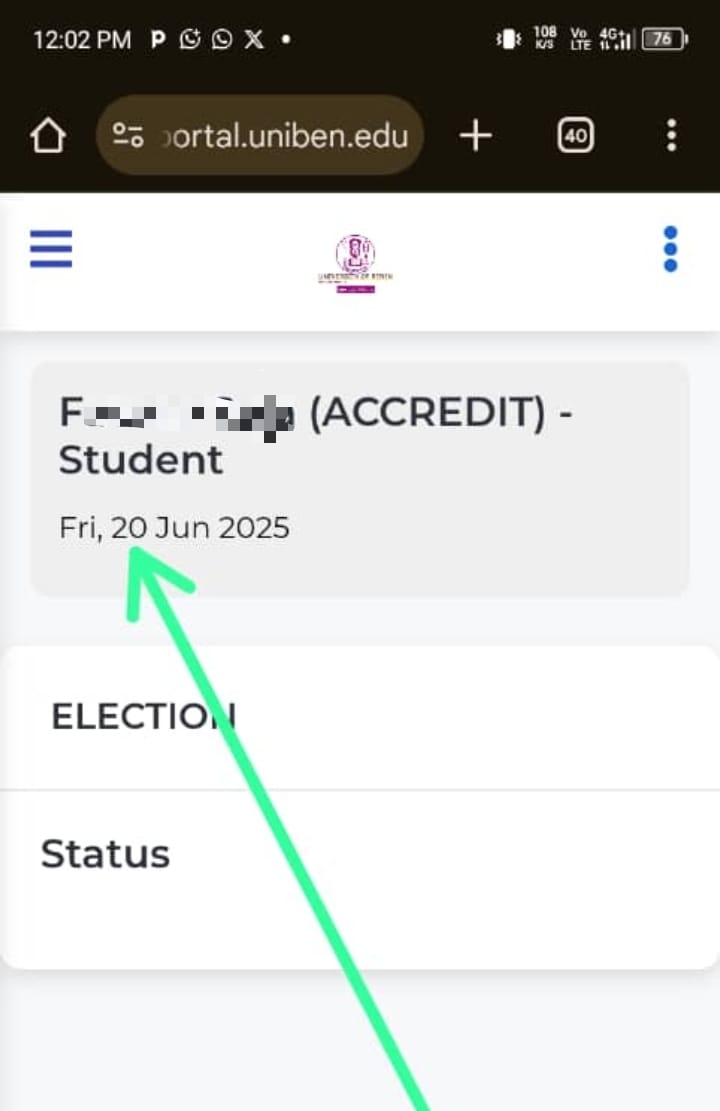This screenshot has width=720, height=1111.
Task: Open site info icon in address bar
Action: (x=128, y=135)
